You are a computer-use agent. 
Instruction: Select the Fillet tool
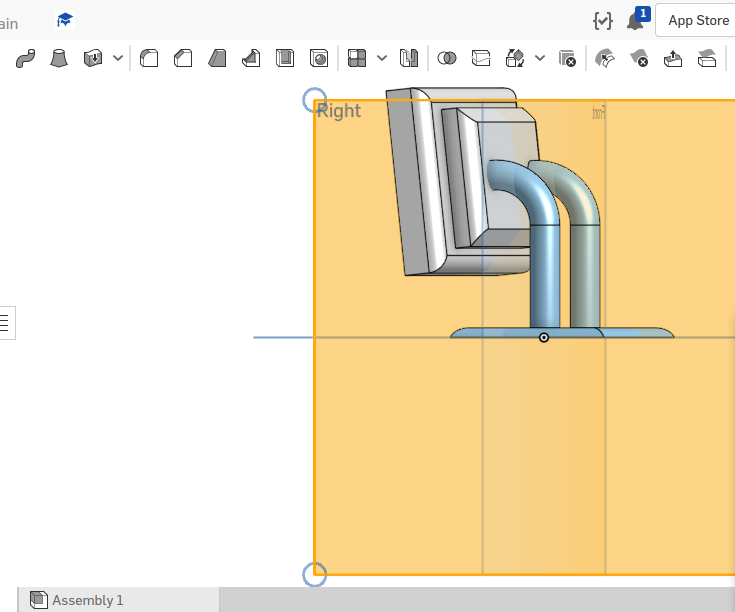coord(149,58)
